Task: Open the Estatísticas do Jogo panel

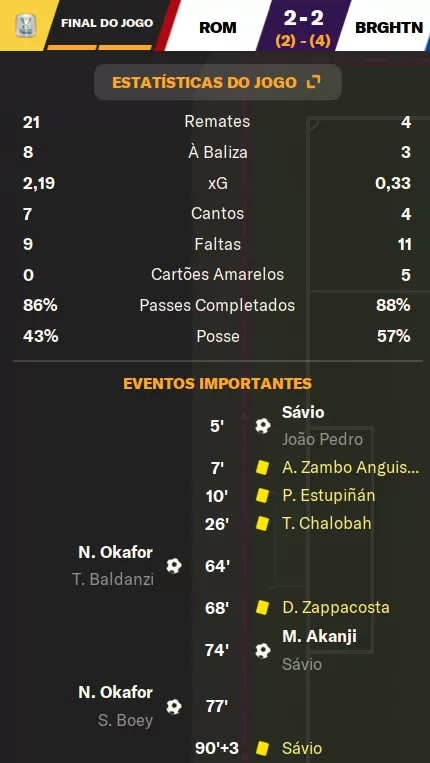Action: [218, 82]
